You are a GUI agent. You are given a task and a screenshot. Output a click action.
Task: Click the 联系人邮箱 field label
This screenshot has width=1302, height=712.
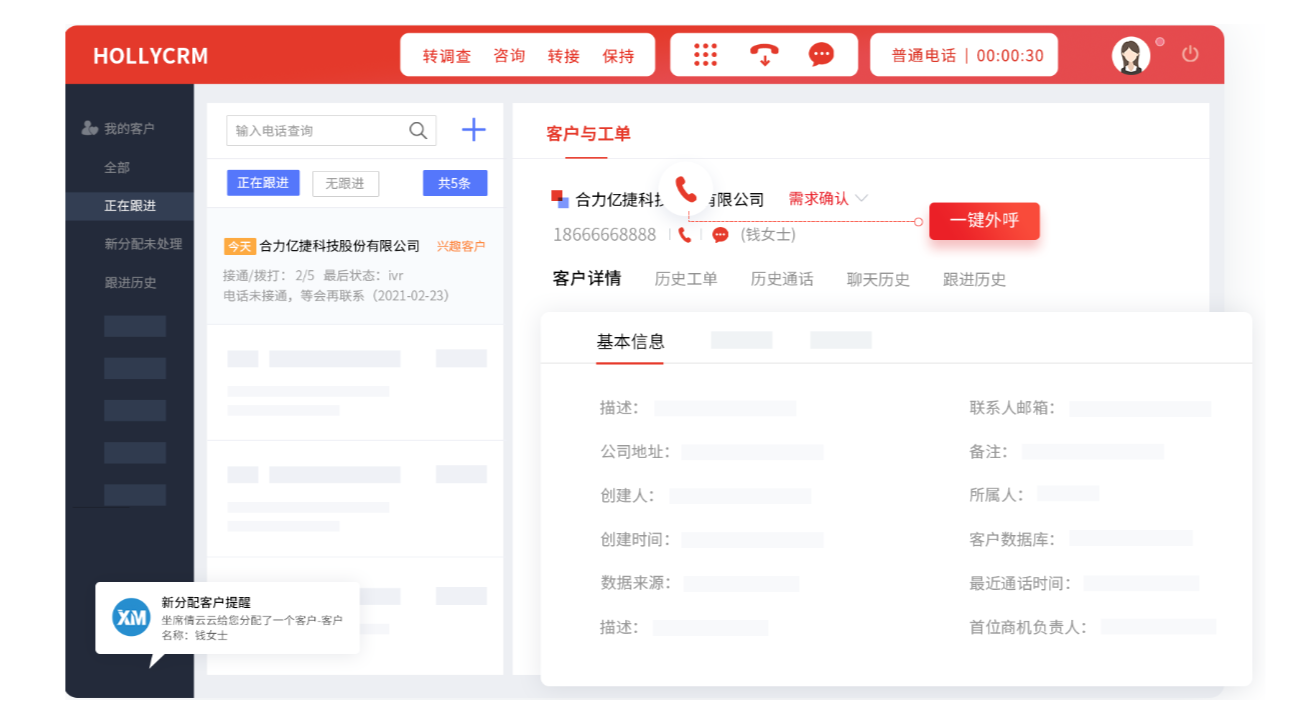point(1012,408)
